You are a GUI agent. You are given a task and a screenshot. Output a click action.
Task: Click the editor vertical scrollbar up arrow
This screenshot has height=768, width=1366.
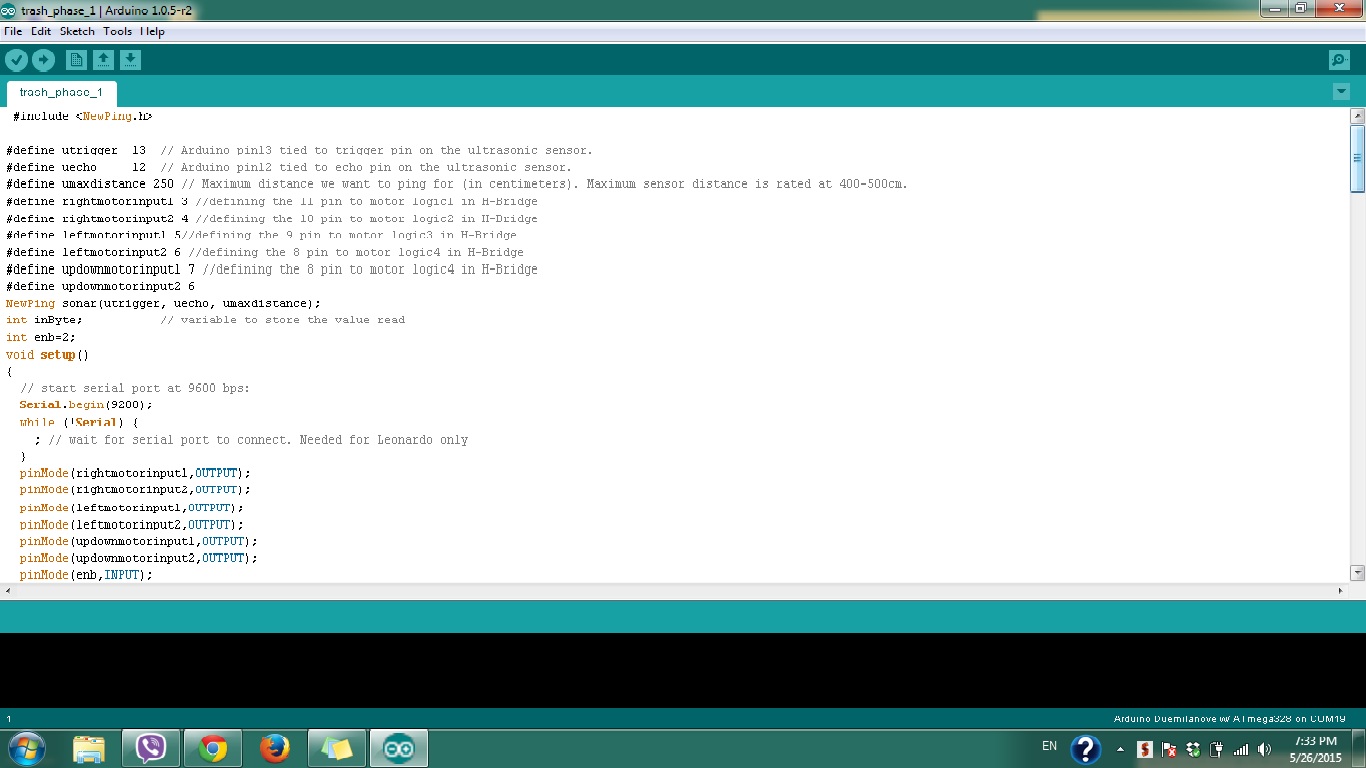pyautogui.click(x=1358, y=116)
